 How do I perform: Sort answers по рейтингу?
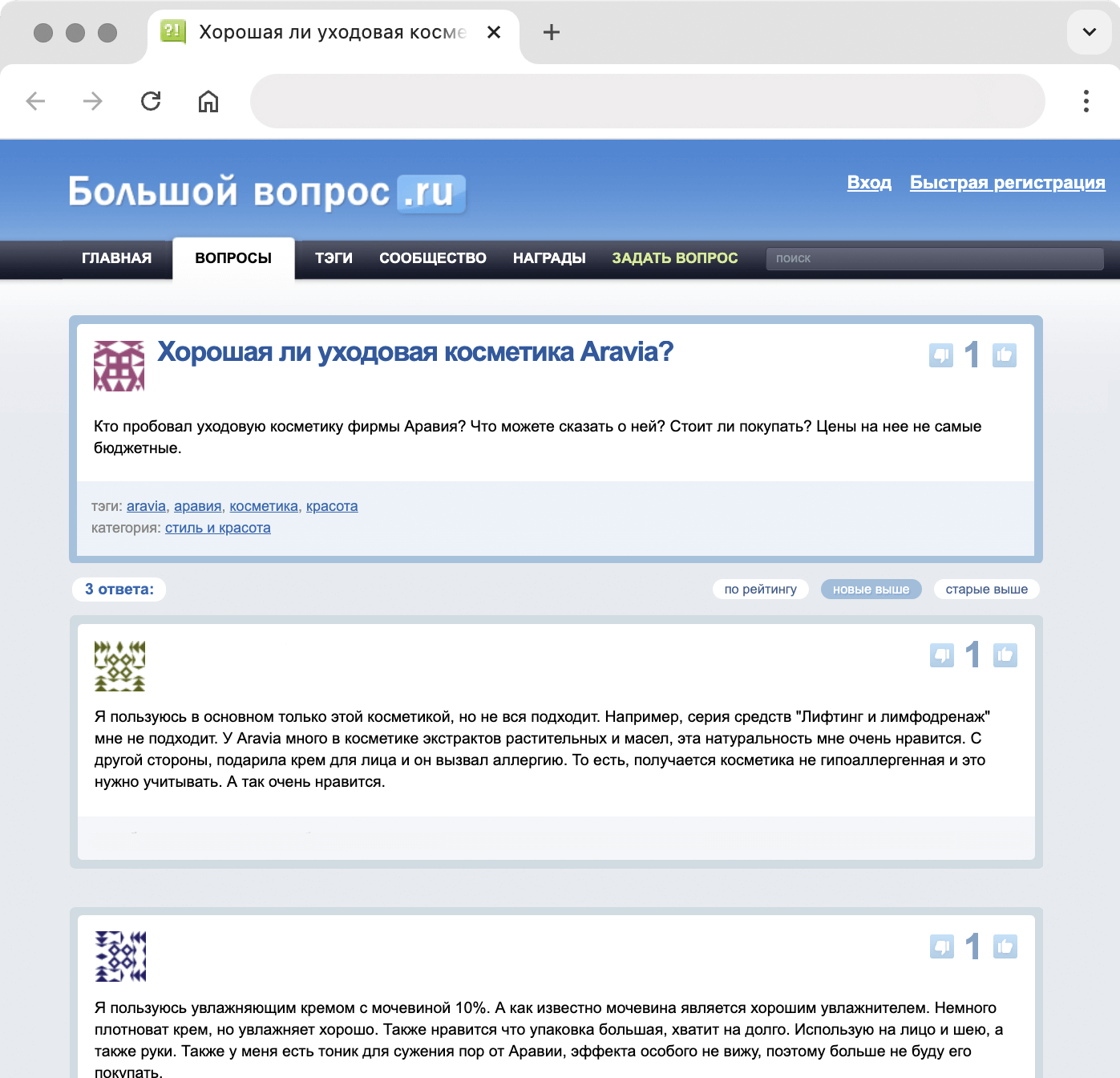pyautogui.click(x=761, y=590)
